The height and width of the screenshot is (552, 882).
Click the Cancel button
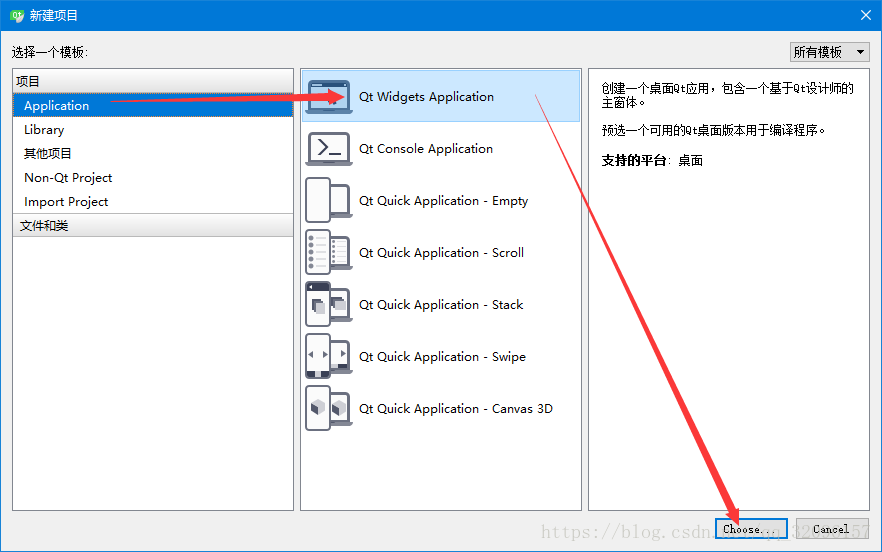tap(832, 529)
